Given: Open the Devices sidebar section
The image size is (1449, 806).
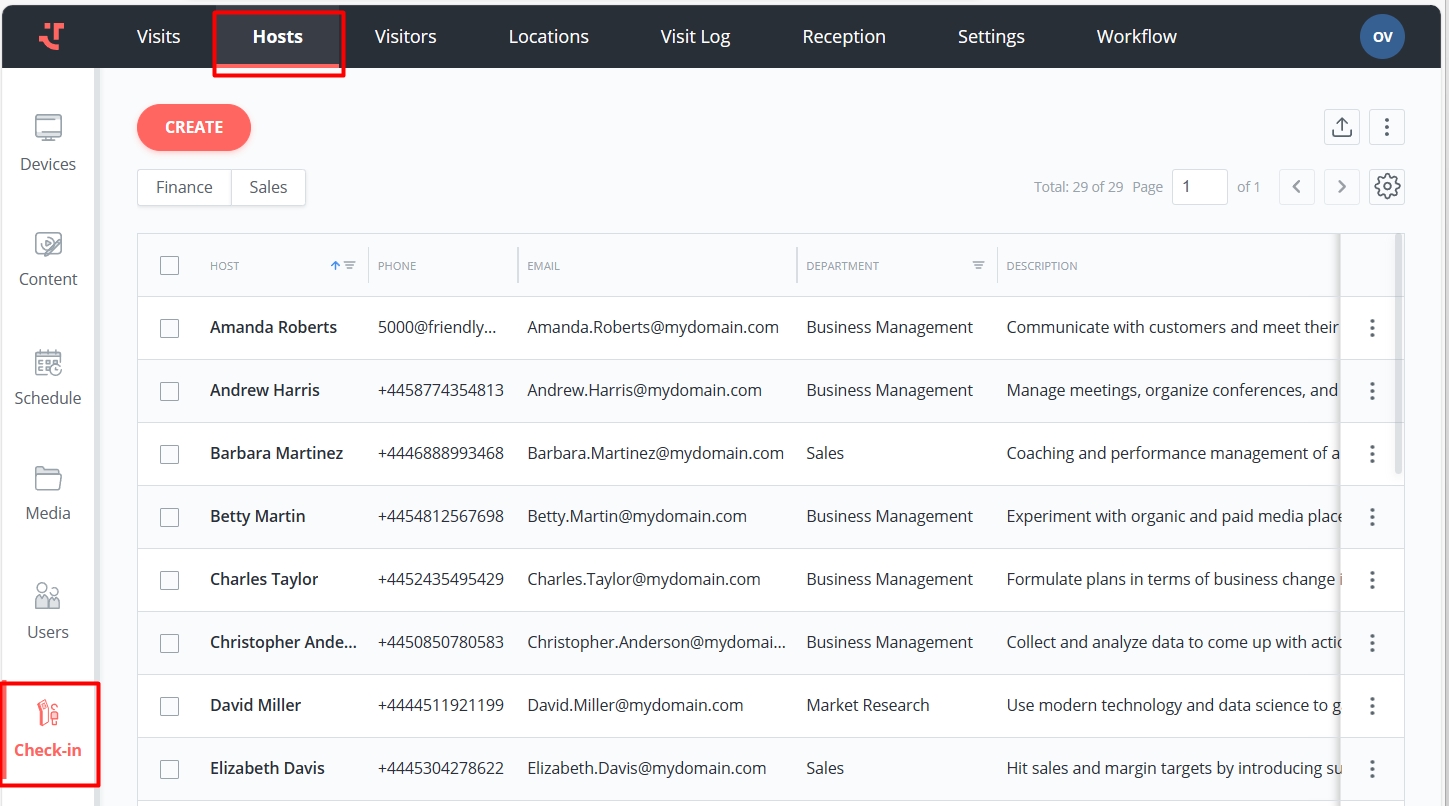Looking at the screenshot, I should click(48, 143).
